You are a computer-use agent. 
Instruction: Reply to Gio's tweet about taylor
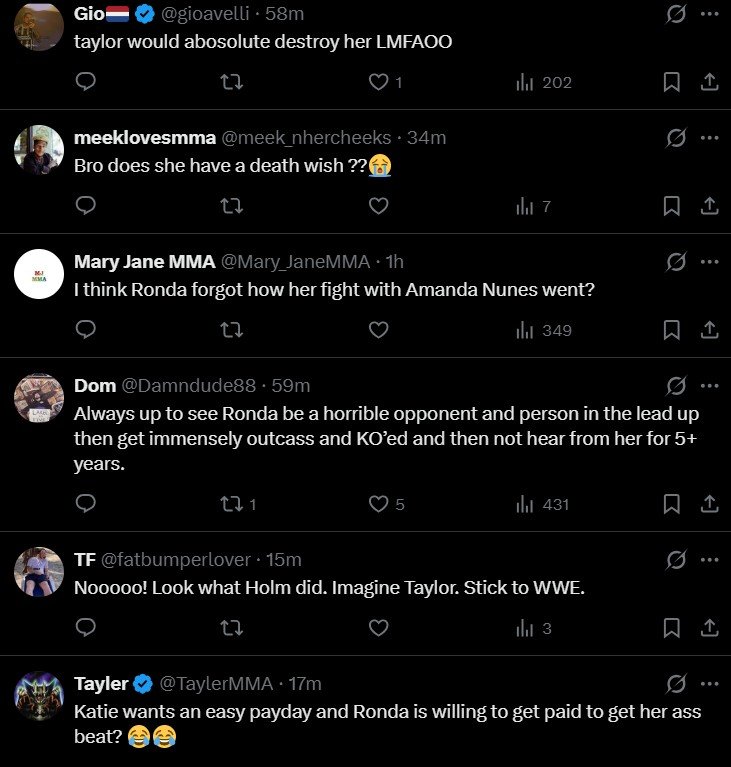[86, 82]
